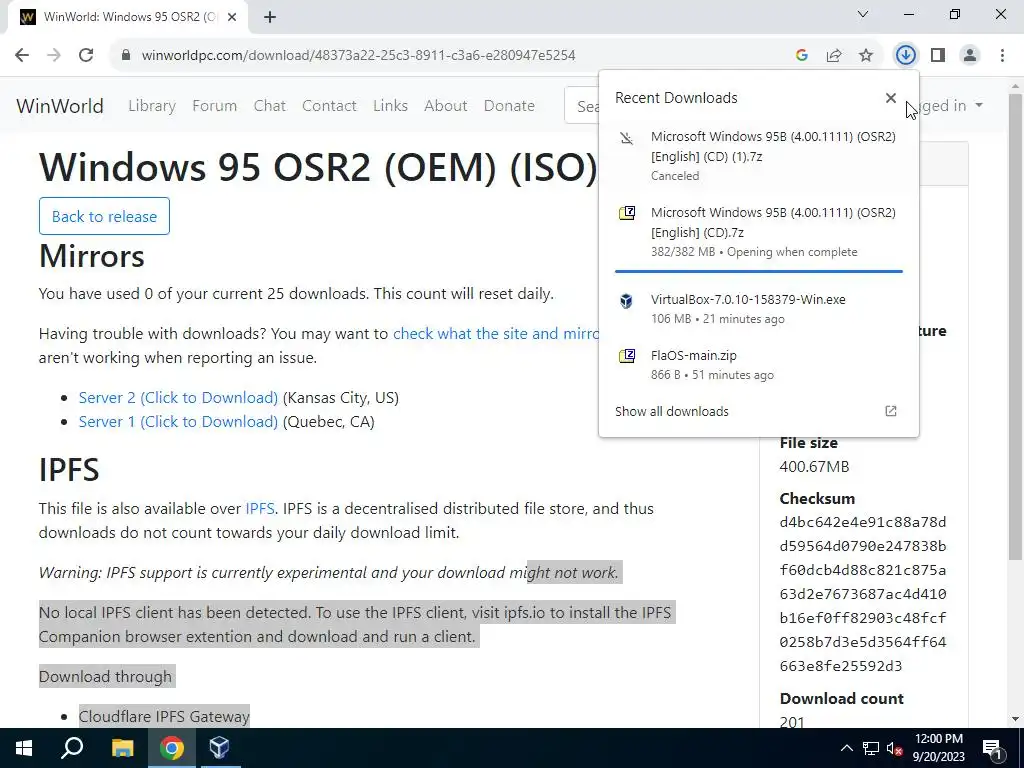Click the browser forward arrow

[x=54, y=56]
